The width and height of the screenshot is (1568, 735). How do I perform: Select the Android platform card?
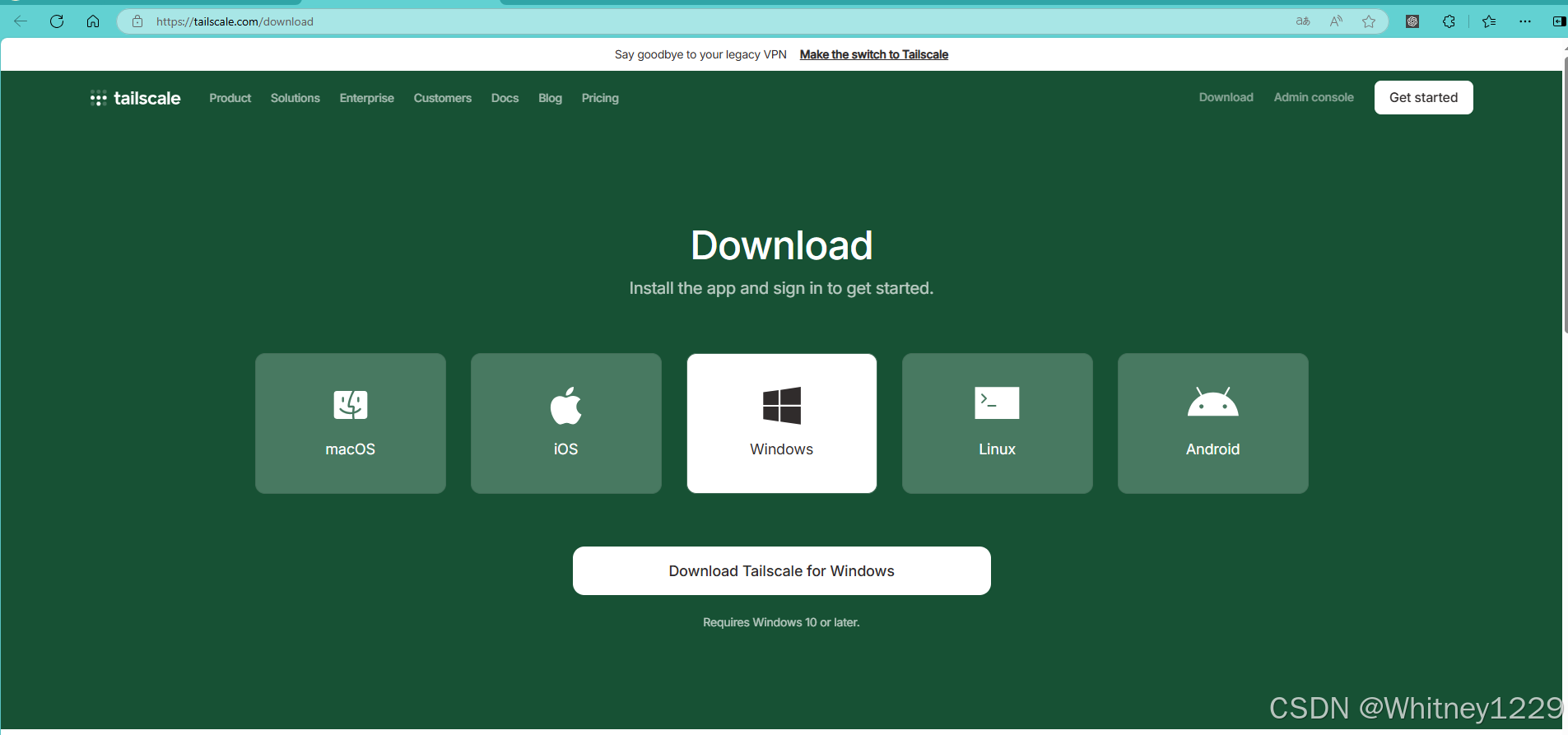(1213, 423)
